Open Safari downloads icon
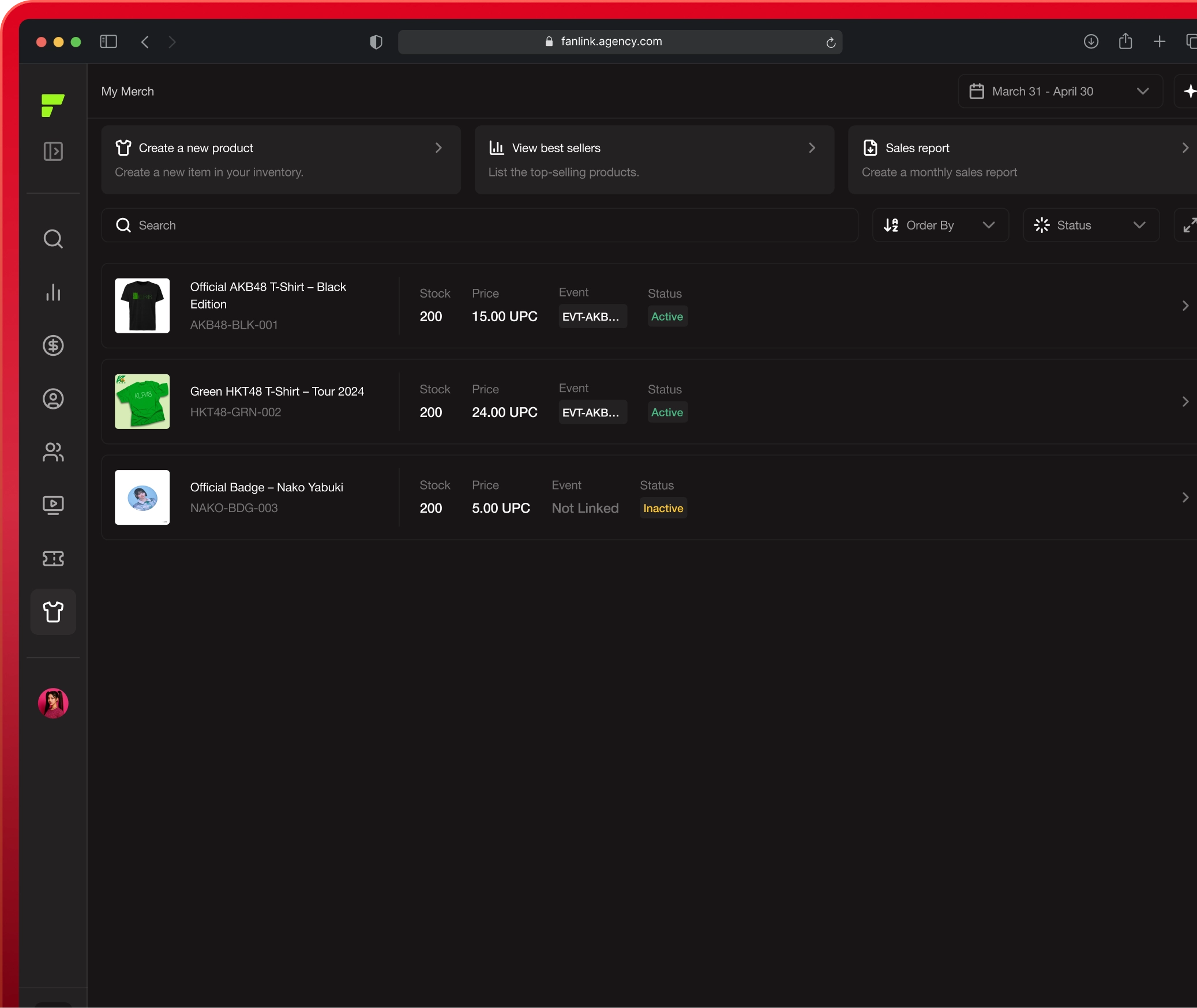Viewport: 1197px width, 1008px height. click(x=1091, y=42)
